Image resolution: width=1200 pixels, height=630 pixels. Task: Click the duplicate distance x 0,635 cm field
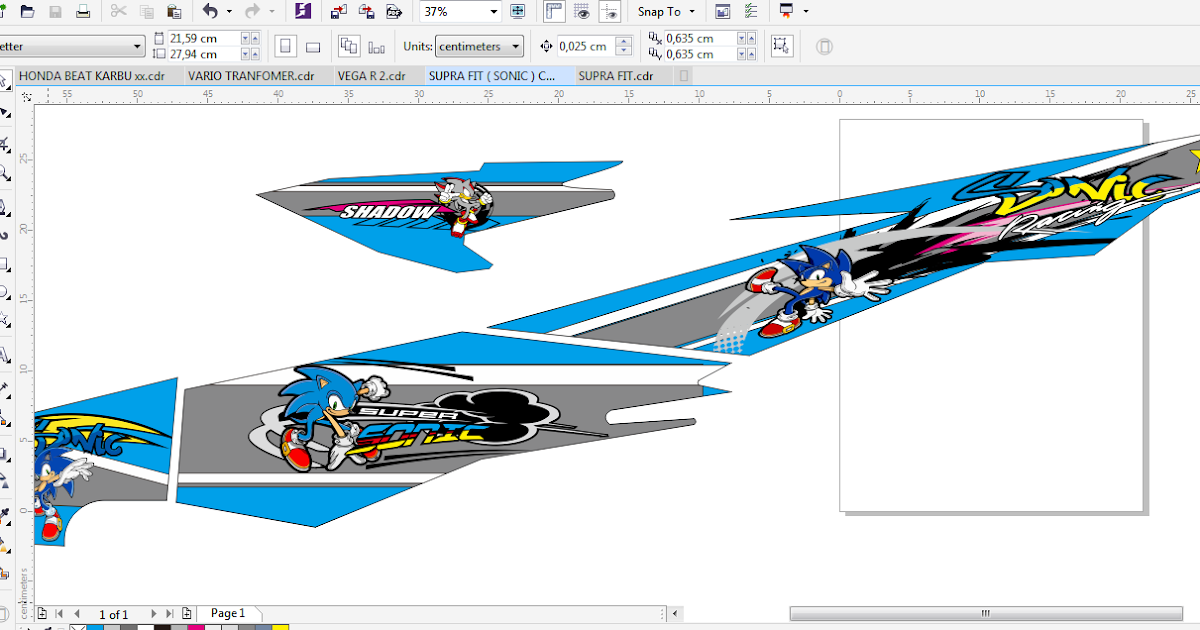699,38
